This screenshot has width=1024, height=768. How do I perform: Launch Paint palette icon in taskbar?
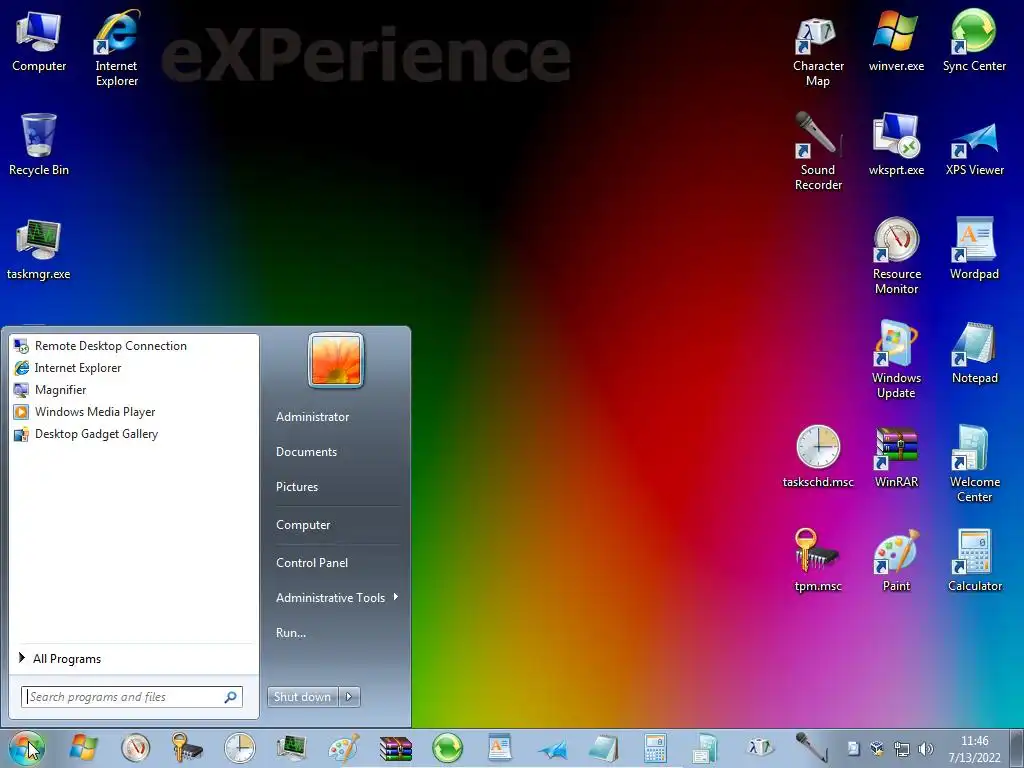(344, 748)
